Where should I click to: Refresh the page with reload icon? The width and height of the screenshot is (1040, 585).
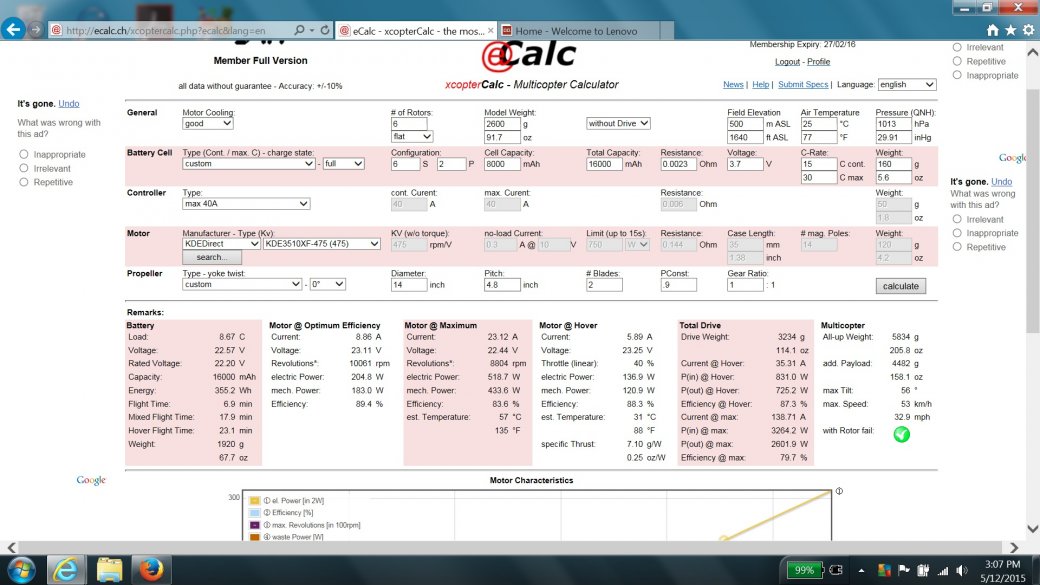tap(325, 30)
